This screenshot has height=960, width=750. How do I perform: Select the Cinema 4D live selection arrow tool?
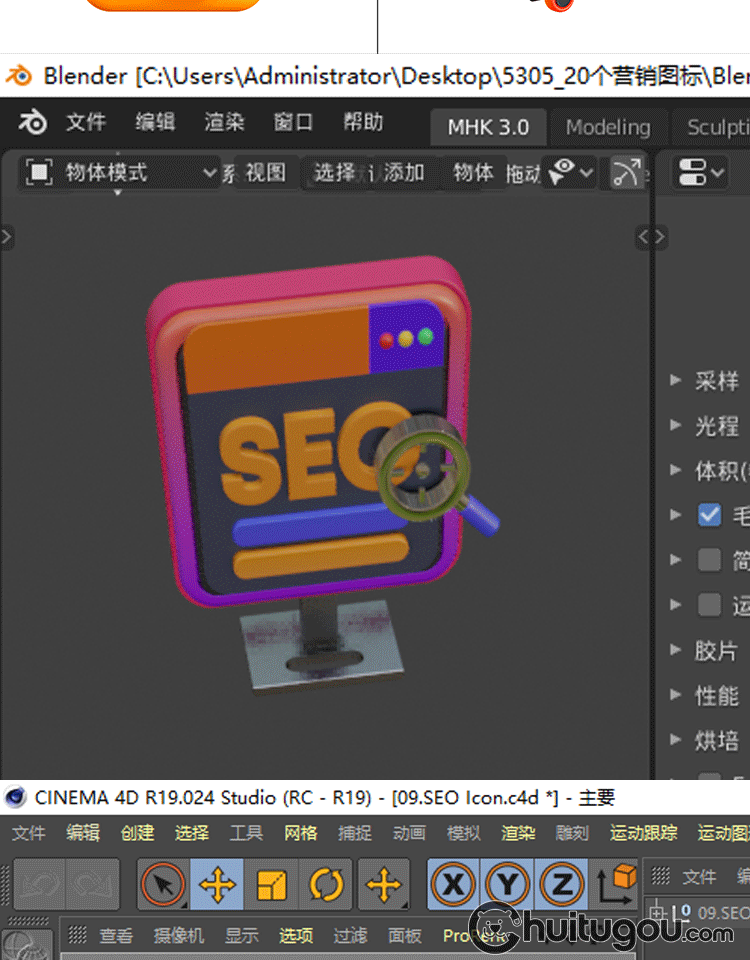click(163, 884)
